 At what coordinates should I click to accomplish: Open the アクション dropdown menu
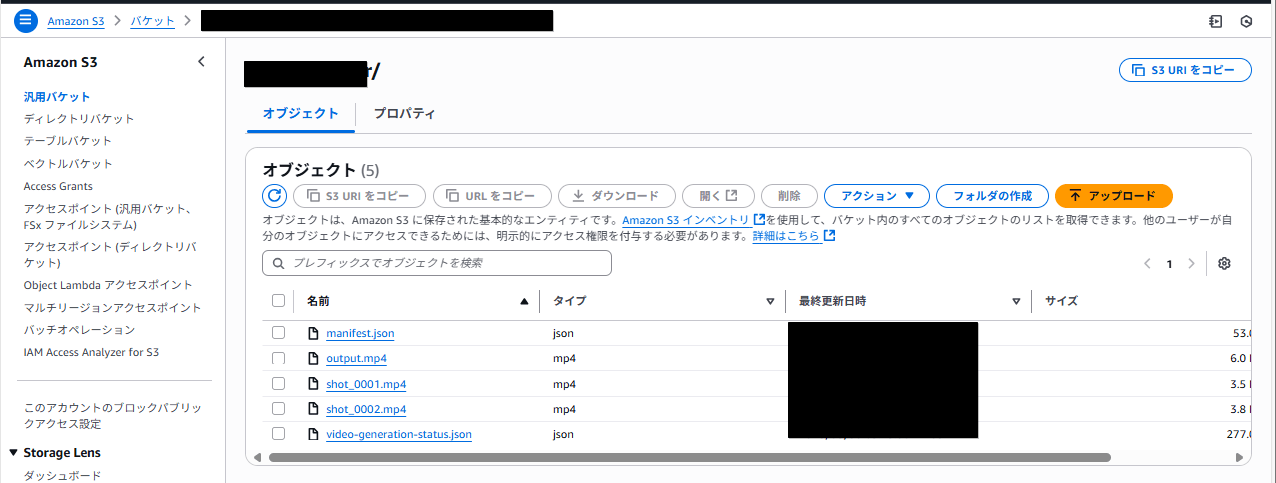(x=877, y=196)
